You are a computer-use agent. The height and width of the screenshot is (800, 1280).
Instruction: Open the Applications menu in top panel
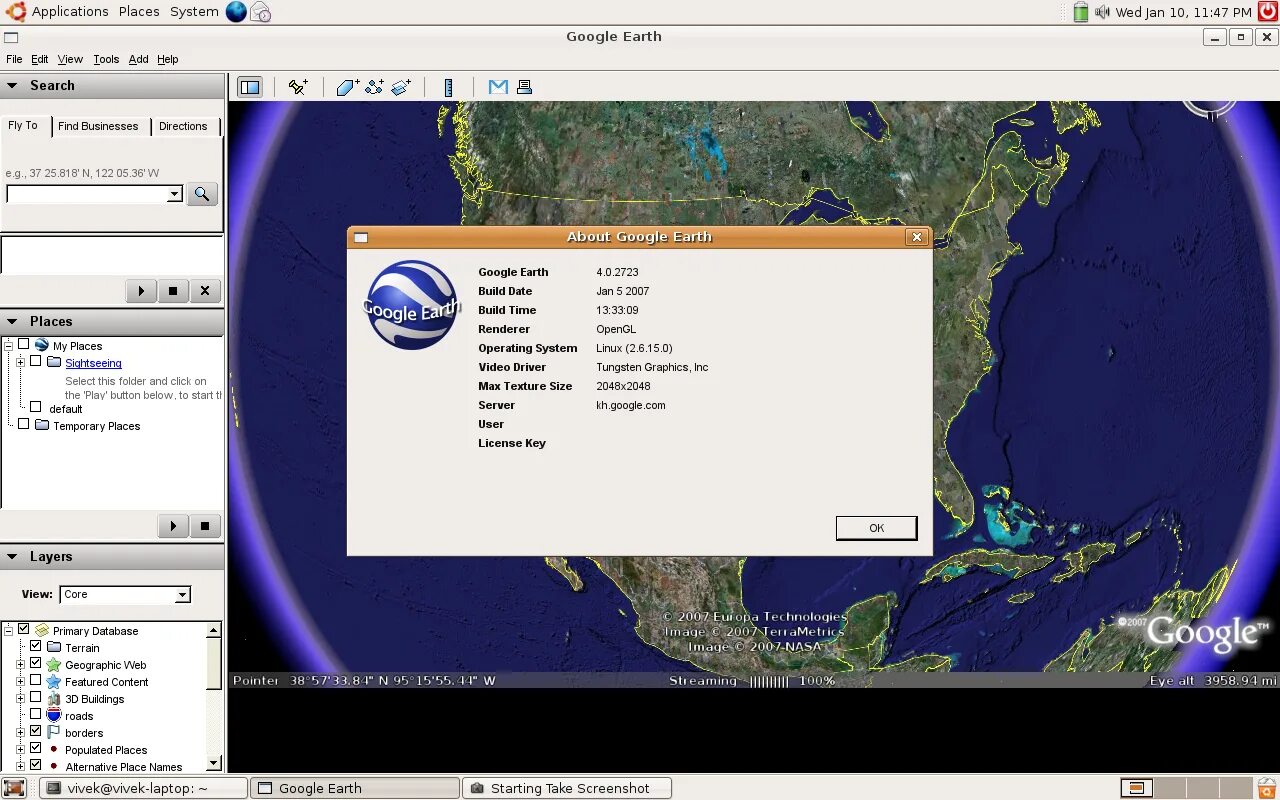(70, 12)
